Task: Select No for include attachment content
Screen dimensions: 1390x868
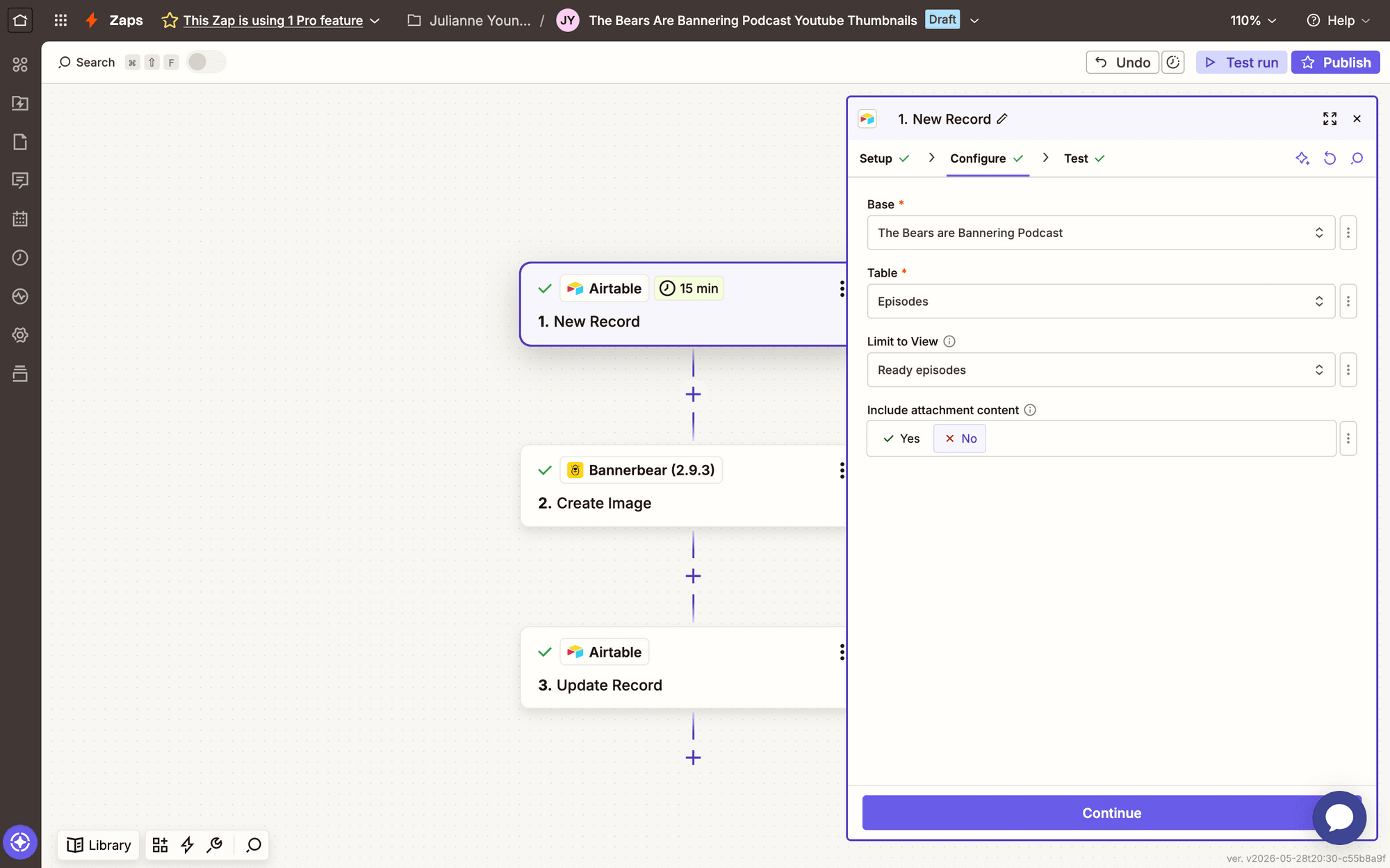Action: (960, 439)
